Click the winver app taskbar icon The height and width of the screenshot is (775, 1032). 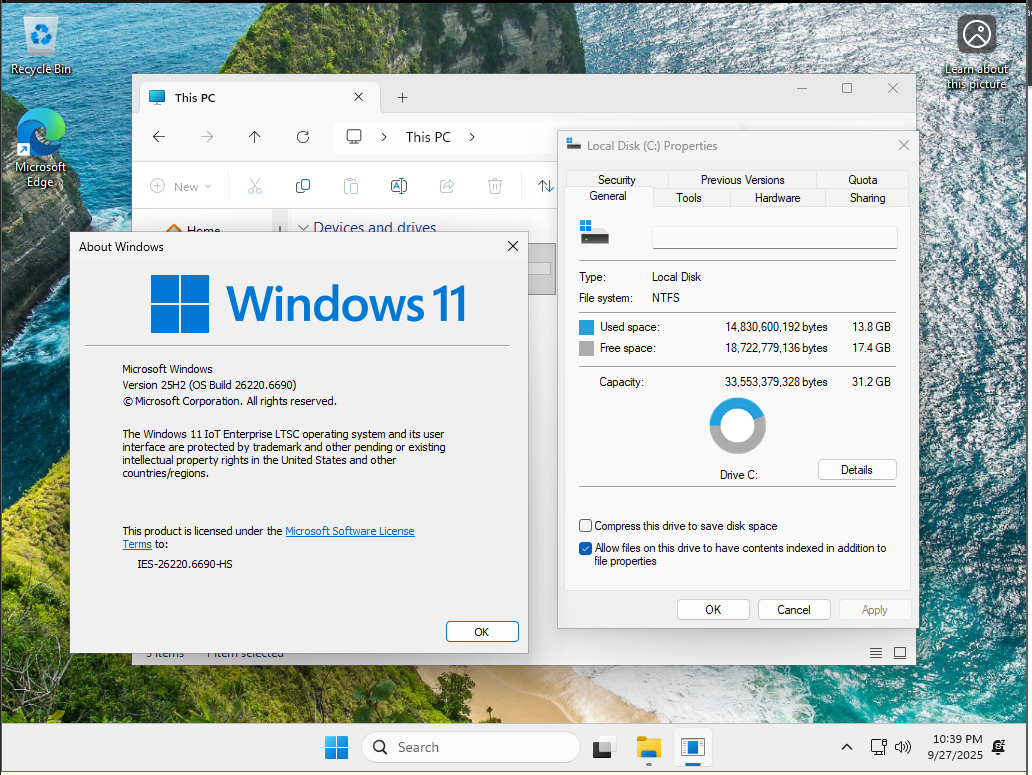tap(693, 747)
